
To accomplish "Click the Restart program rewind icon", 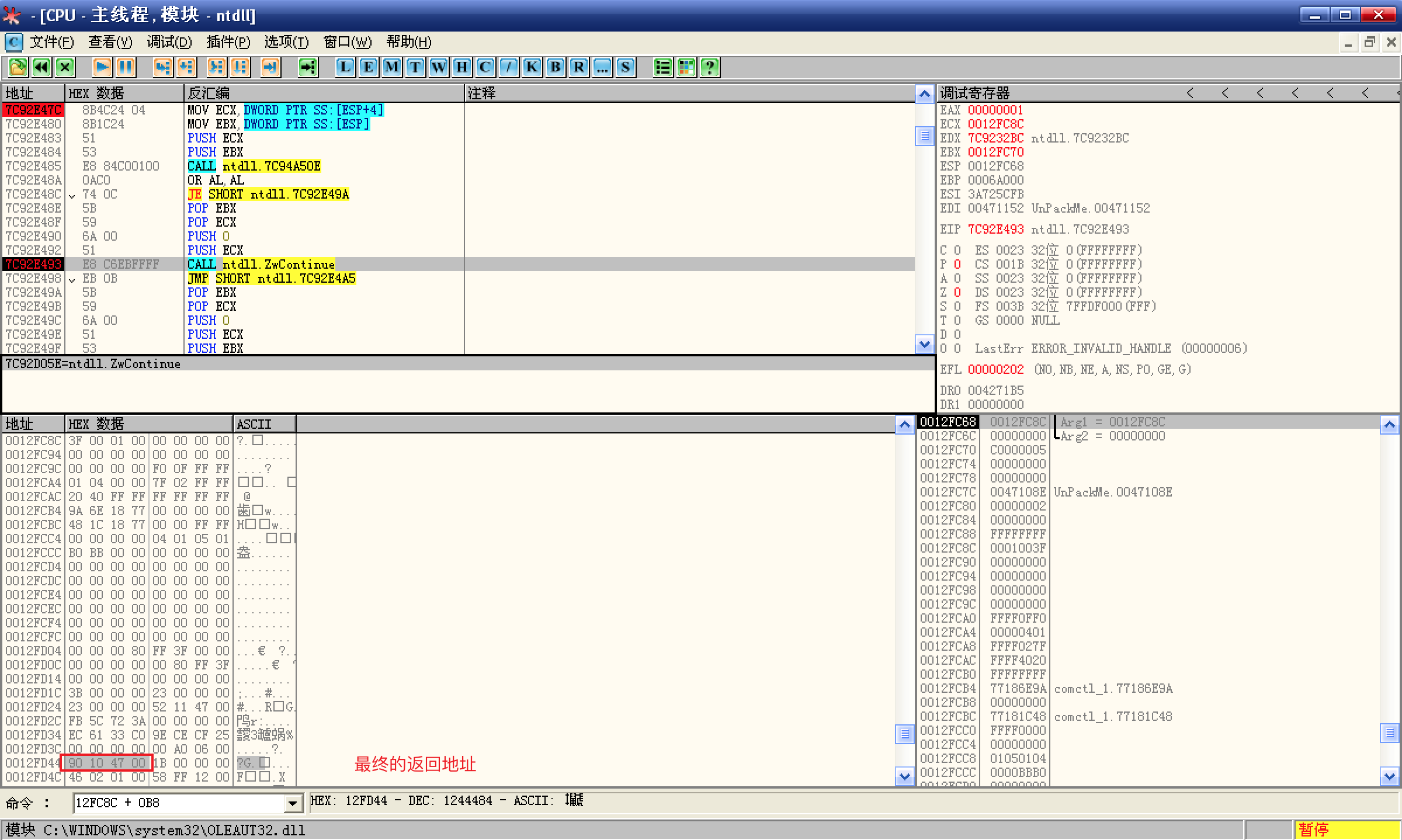I will [x=41, y=68].
